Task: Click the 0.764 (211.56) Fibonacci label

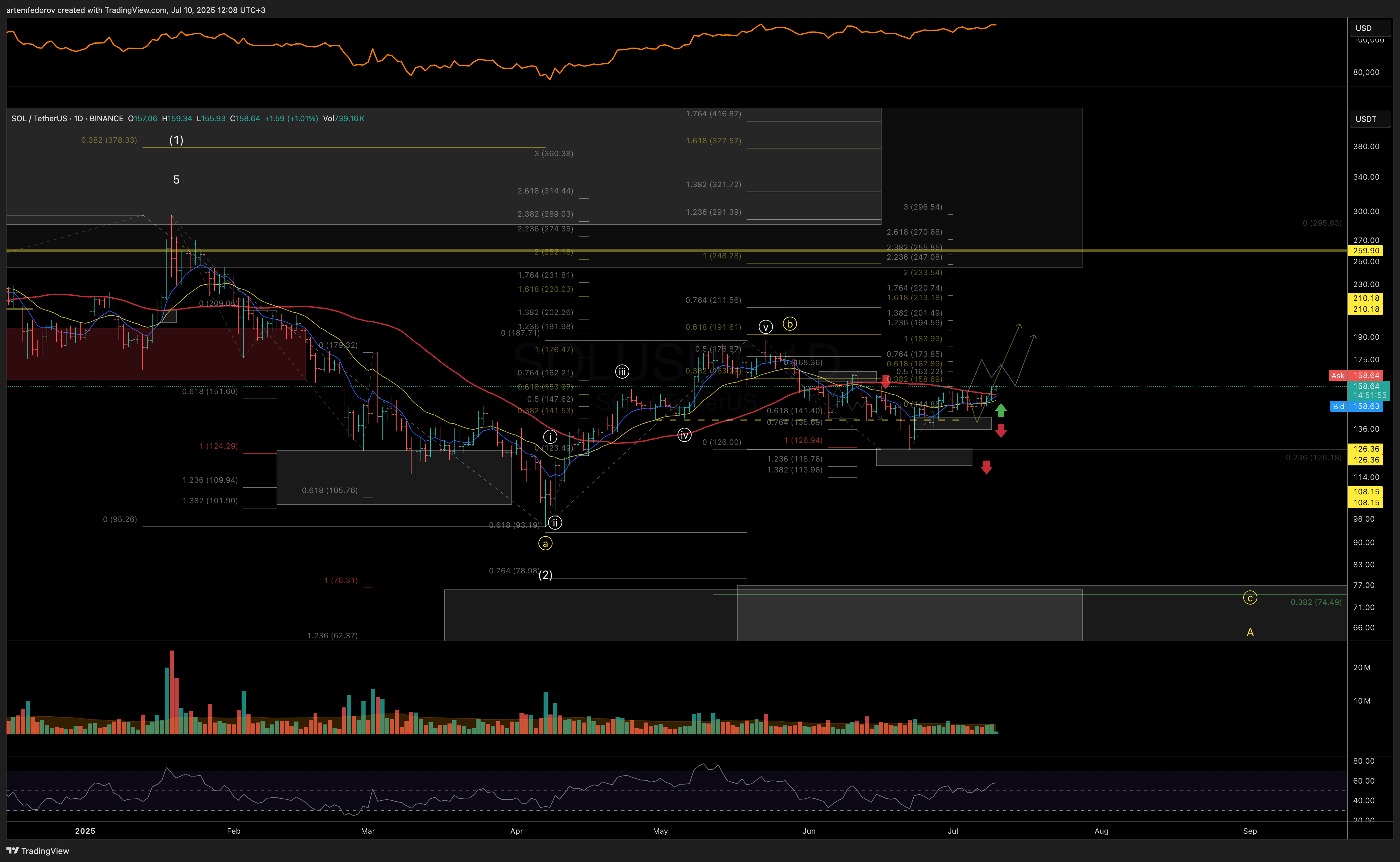Action: coord(713,300)
